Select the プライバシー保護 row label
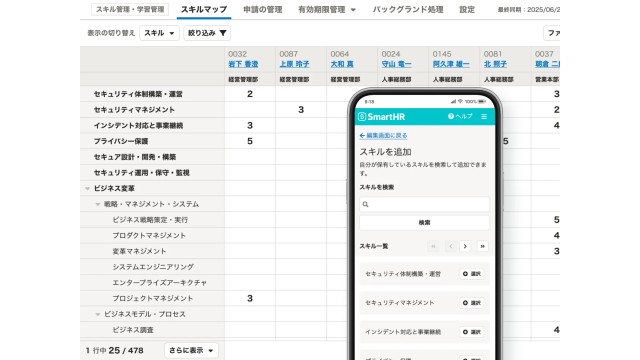 (x=121, y=141)
